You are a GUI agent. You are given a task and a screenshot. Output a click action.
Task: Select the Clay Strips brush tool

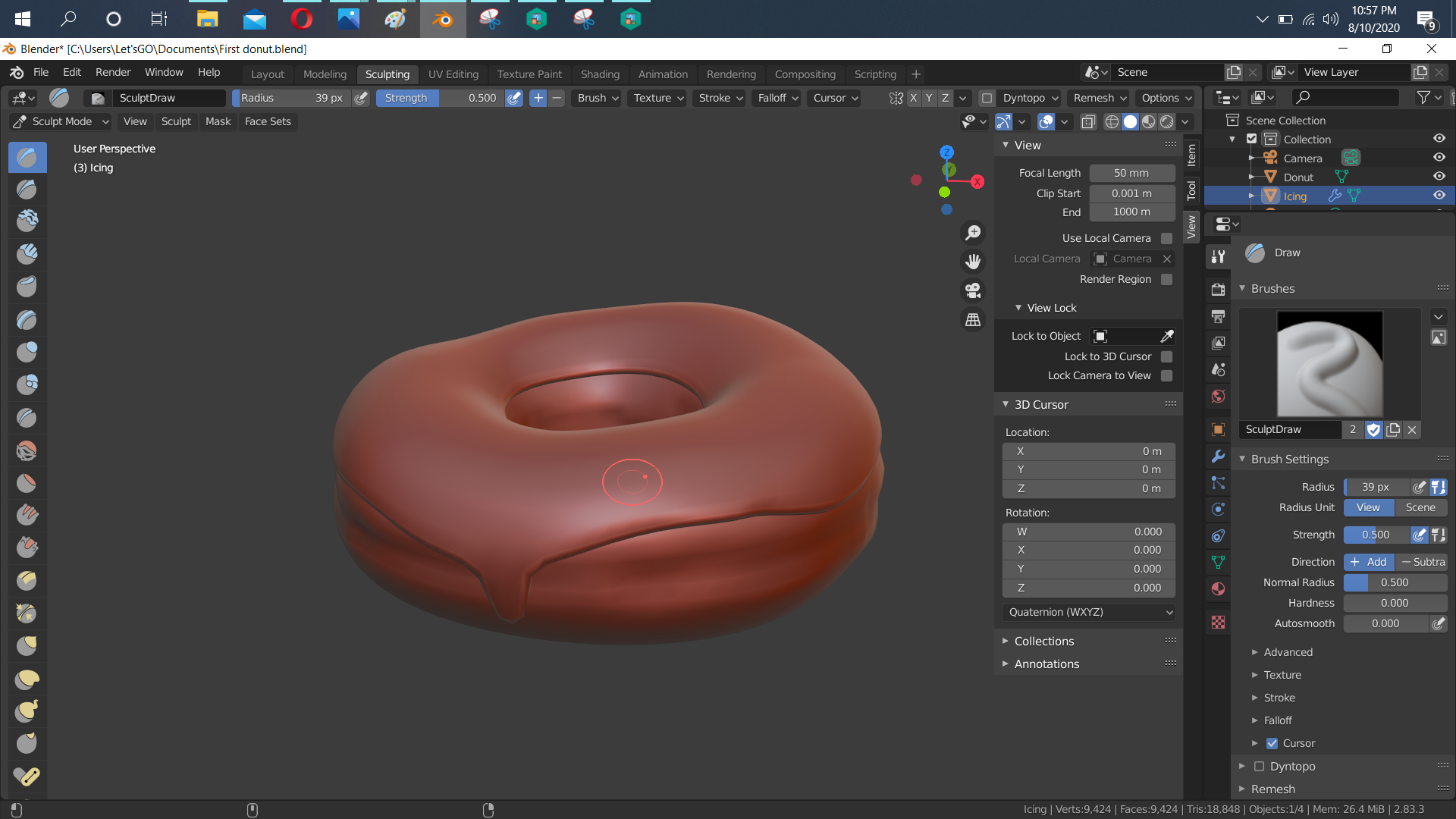pyautogui.click(x=27, y=253)
